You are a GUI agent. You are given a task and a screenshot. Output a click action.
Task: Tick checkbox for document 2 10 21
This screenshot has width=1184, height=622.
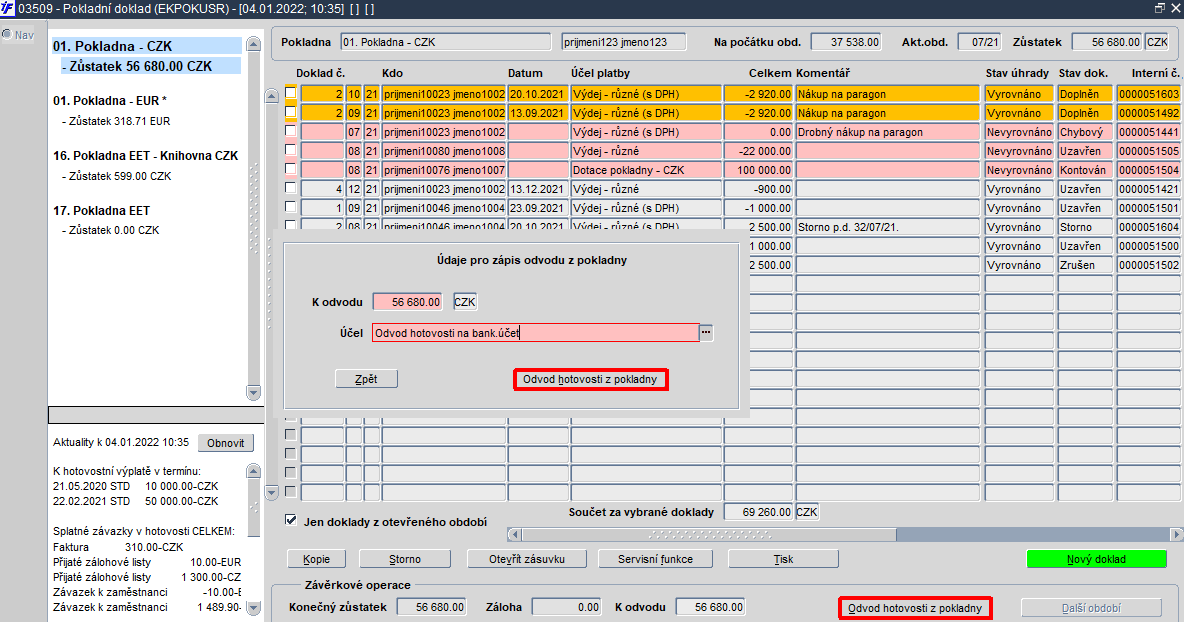[291, 93]
